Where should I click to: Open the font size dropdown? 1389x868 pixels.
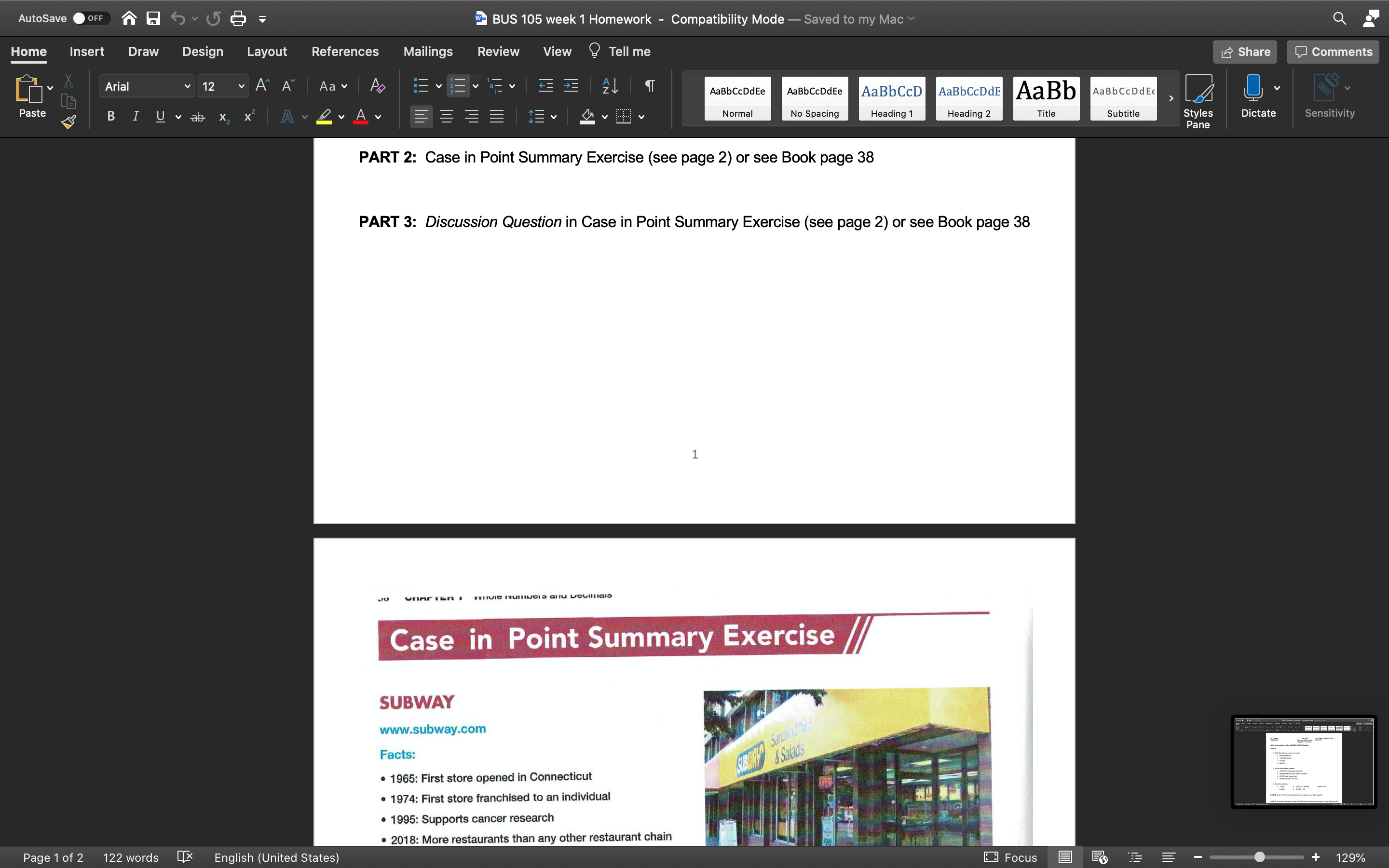[x=241, y=85]
